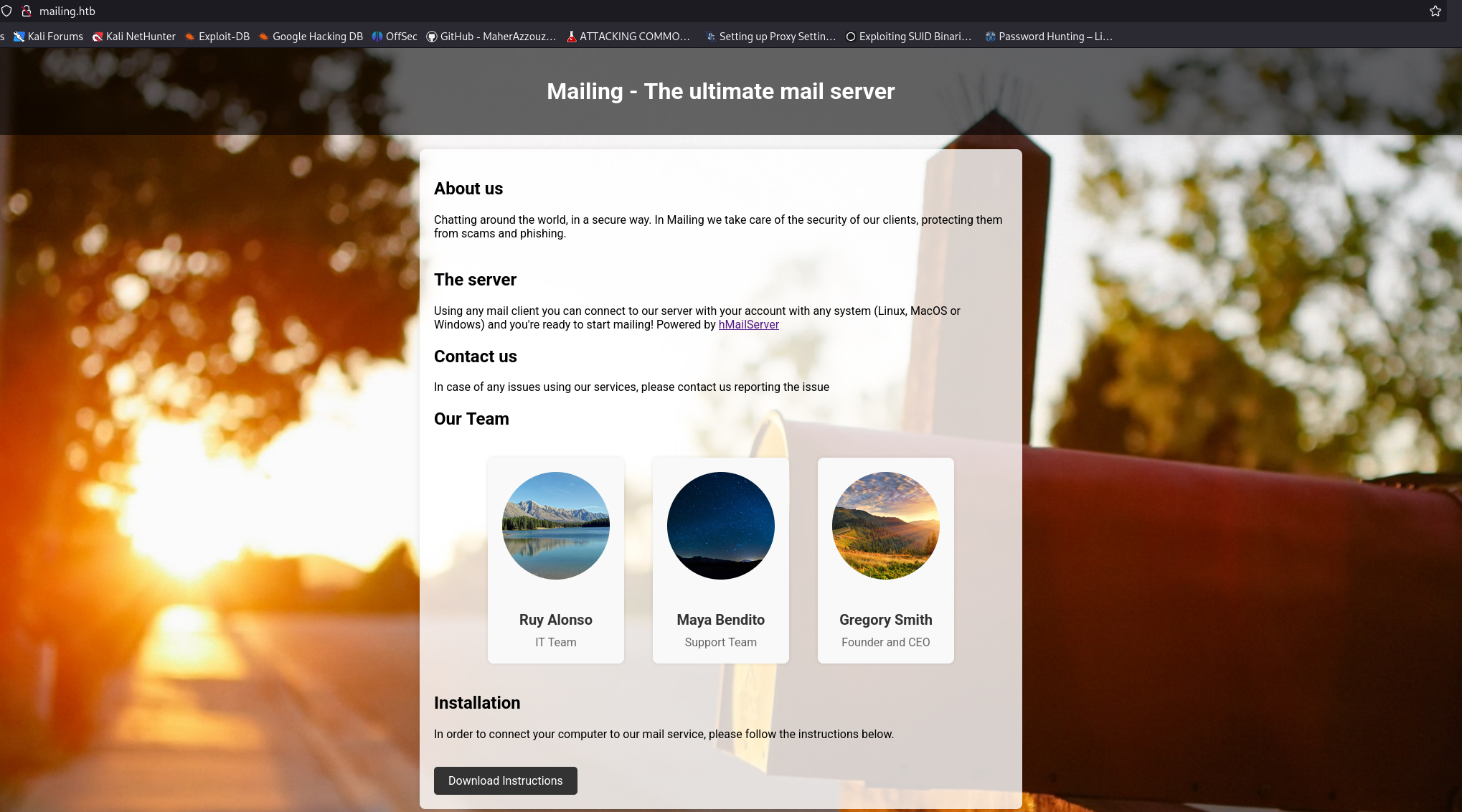The height and width of the screenshot is (812, 1462).
Task: Open the Kali NetHunter bookmark
Action: 134,37
